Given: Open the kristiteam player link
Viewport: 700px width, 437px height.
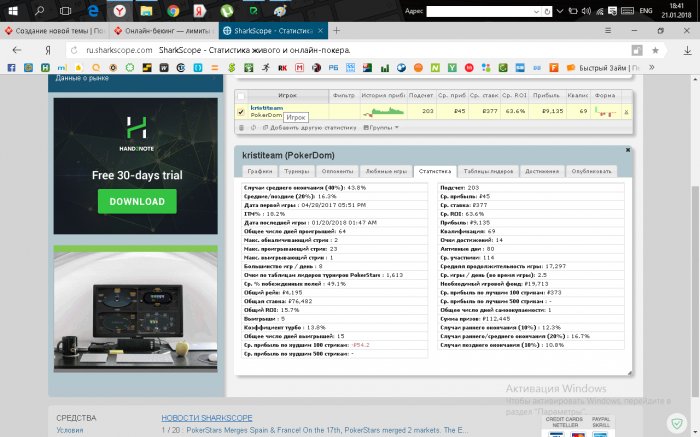Looking at the screenshot, I should click(x=267, y=108).
